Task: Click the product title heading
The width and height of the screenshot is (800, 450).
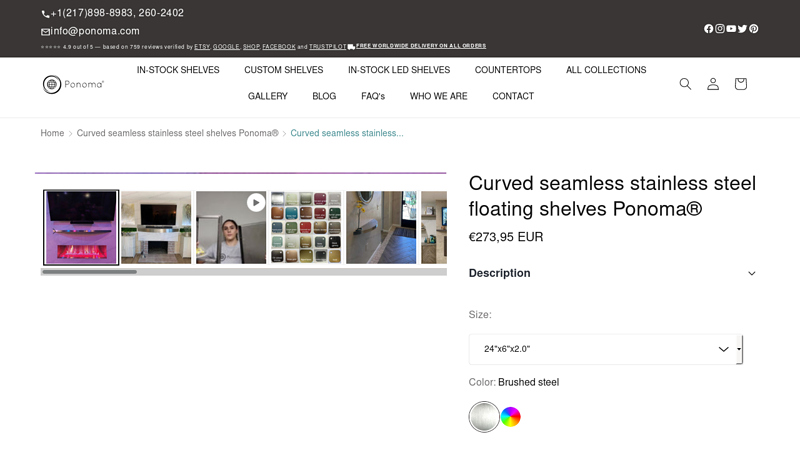Action: pos(612,196)
